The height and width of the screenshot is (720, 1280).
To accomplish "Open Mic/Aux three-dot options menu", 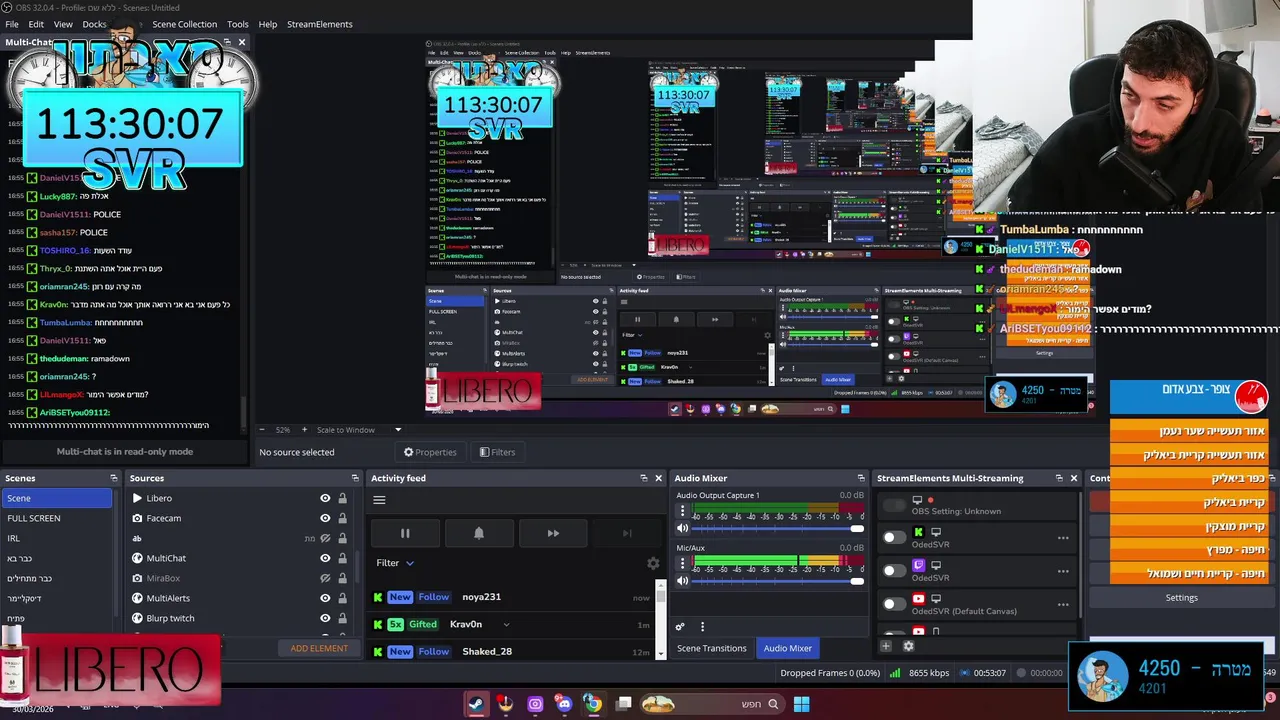I will pyautogui.click(x=682, y=564).
